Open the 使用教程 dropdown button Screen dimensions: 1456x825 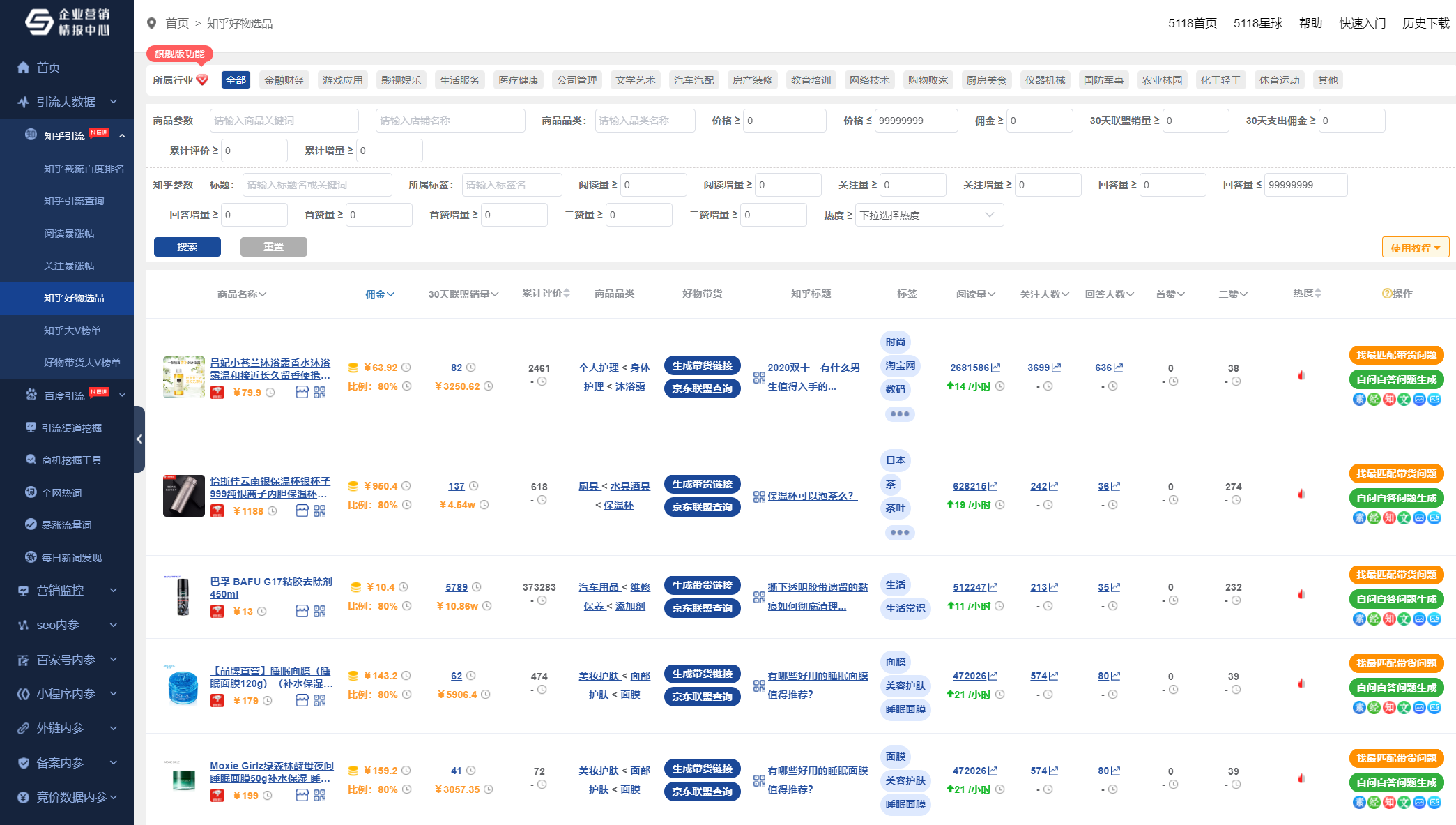[1416, 248]
